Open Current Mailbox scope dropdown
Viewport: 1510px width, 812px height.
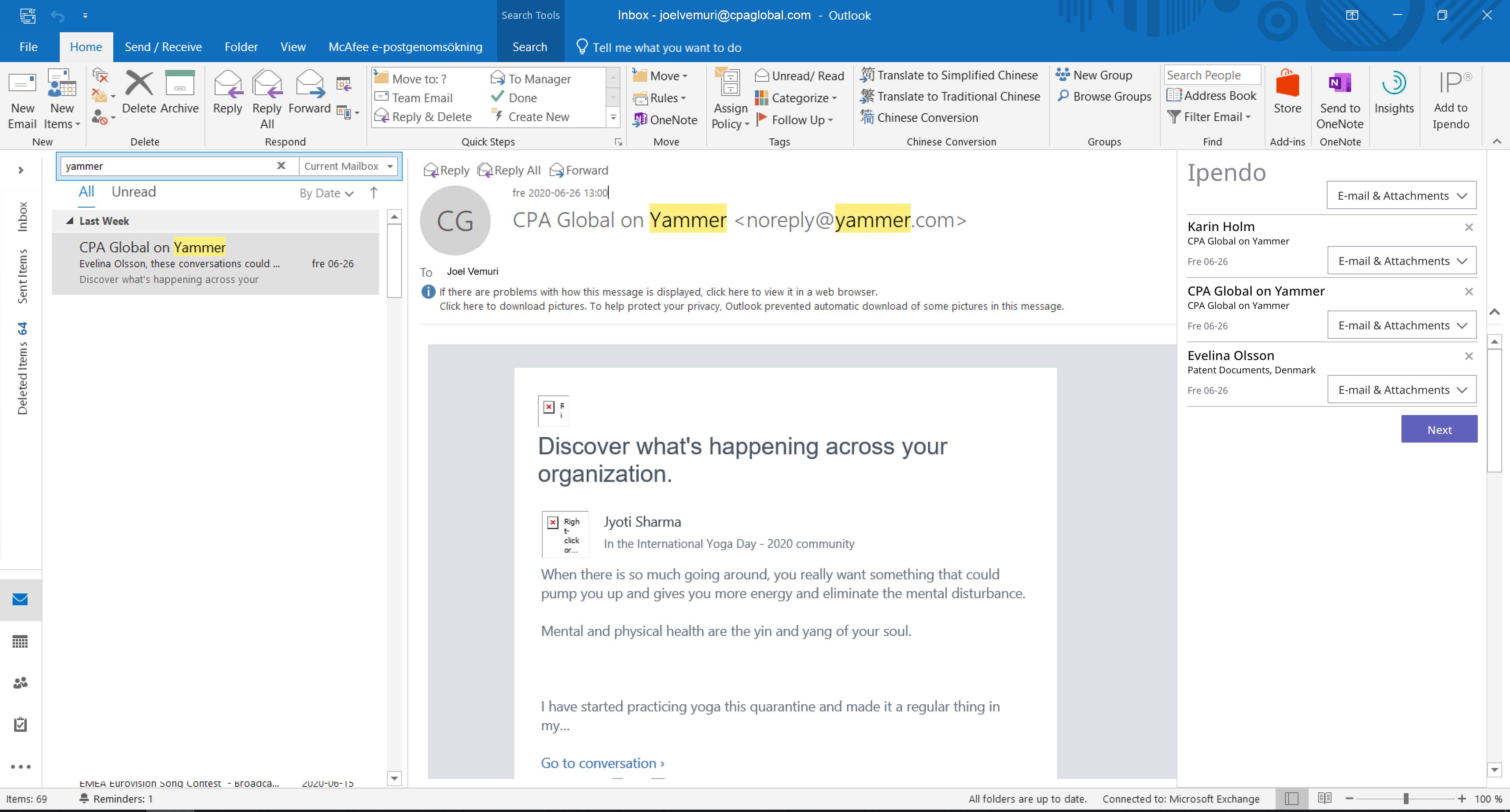348,166
